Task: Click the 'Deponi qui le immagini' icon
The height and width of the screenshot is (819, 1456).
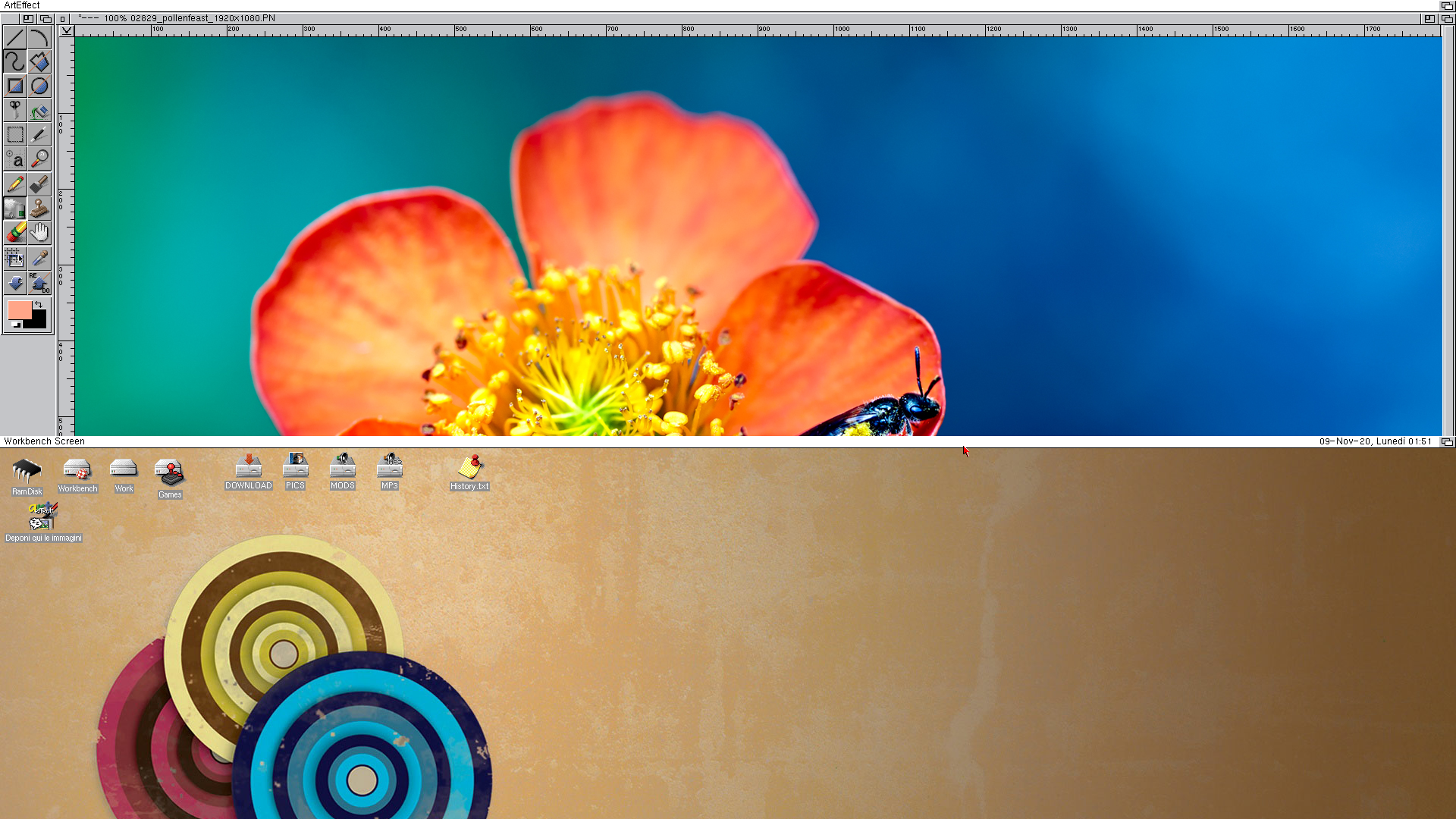Action: 43,522
